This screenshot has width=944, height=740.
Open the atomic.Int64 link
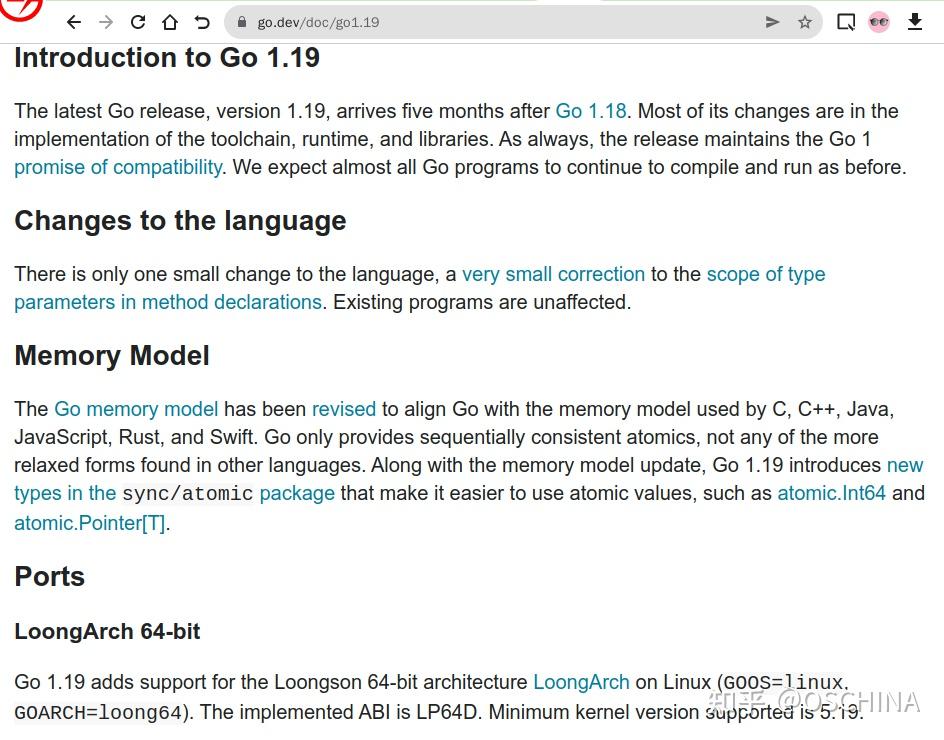tap(831, 493)
